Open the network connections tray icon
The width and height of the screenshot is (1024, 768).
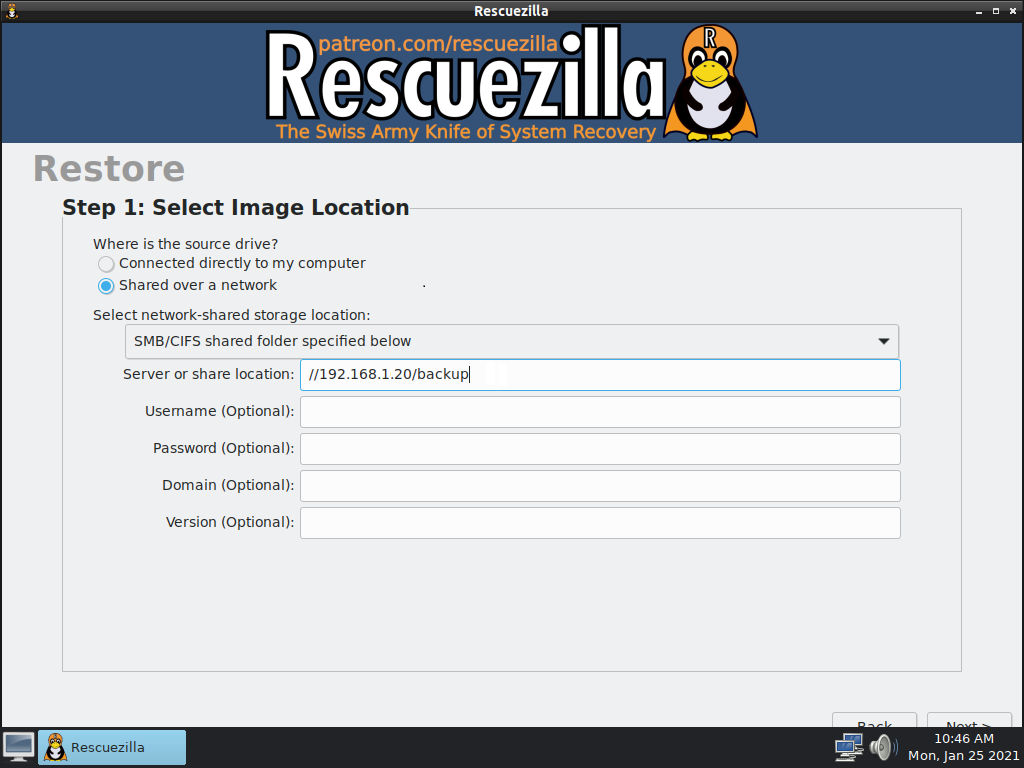pos(849,747)
